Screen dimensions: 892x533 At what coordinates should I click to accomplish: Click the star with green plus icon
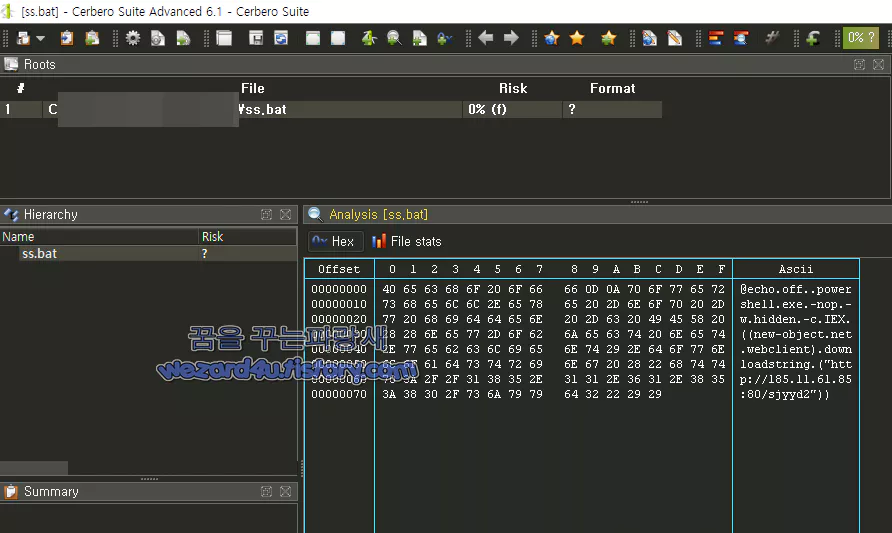[x=608, y=38]
